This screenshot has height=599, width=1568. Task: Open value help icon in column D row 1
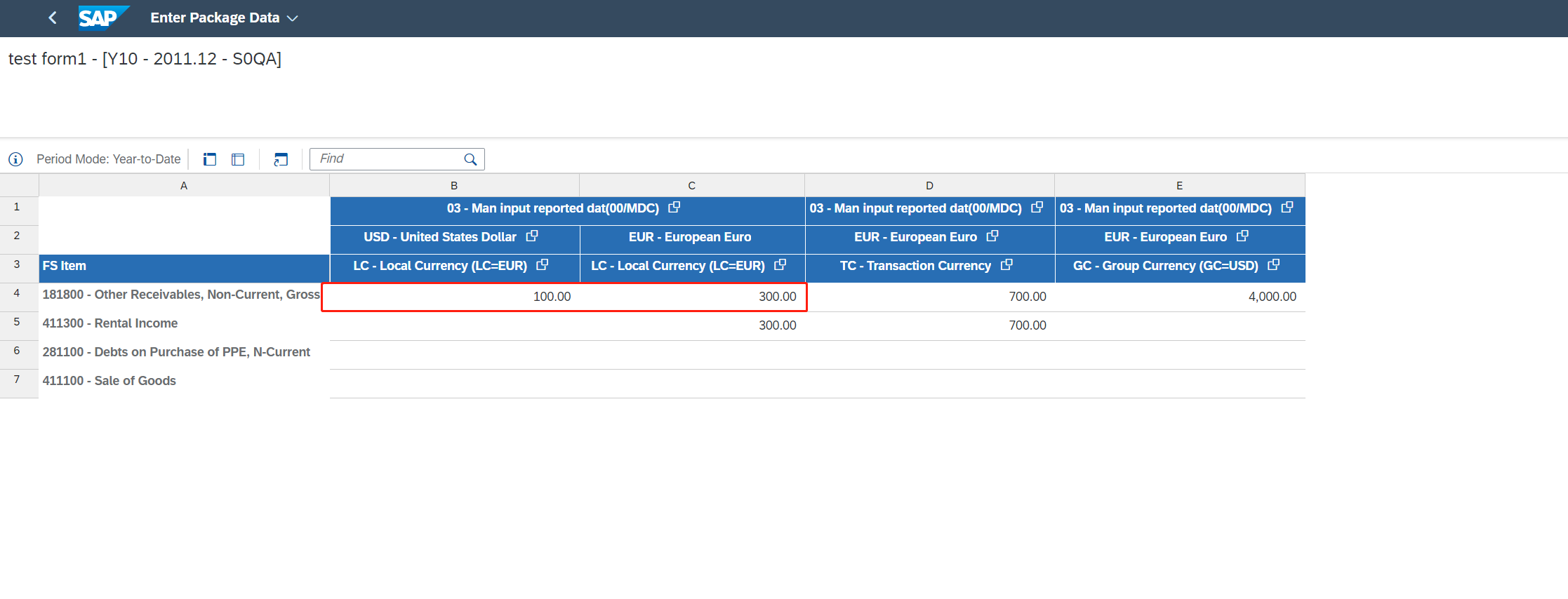coord(1037,208)
